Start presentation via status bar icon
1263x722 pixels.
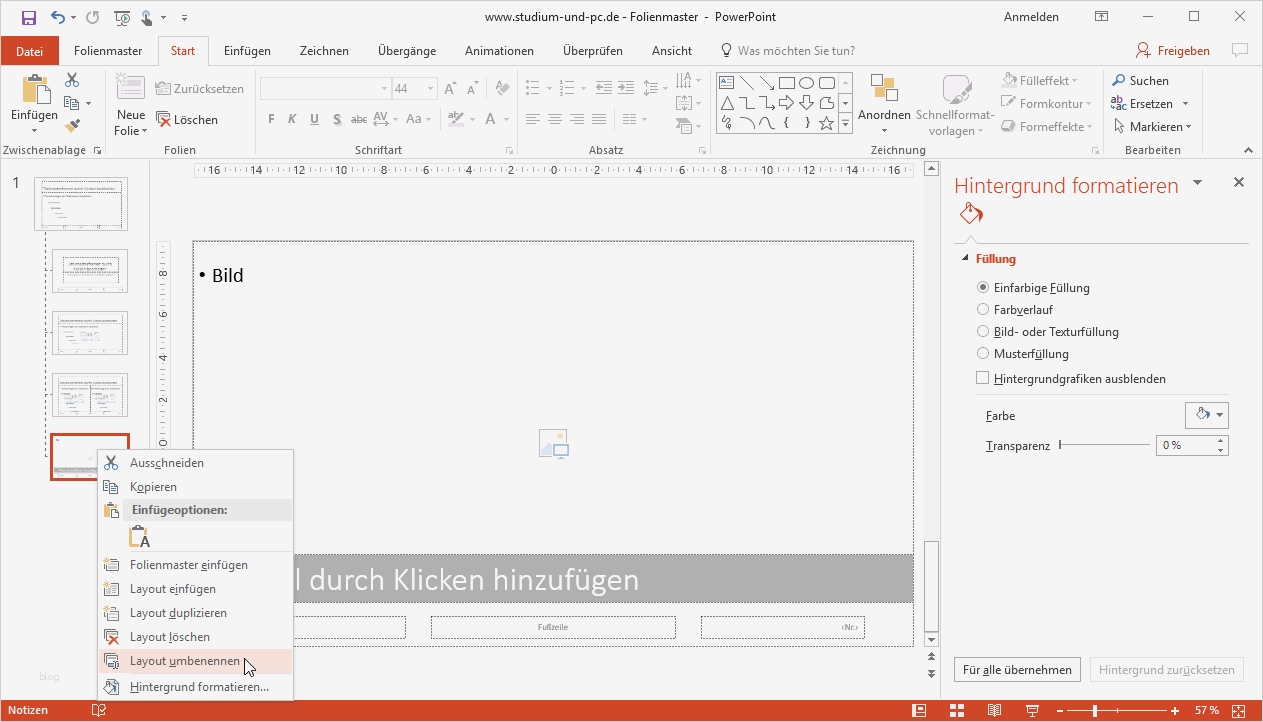click(x=1031, y=710)
